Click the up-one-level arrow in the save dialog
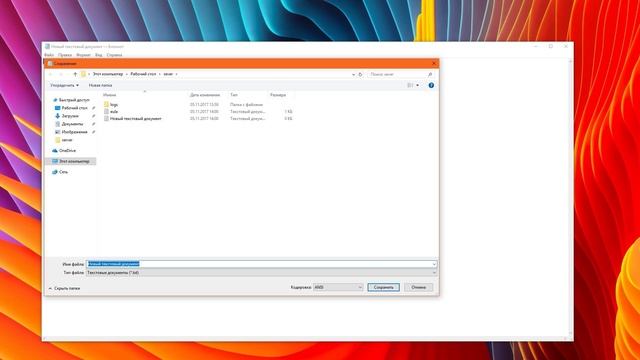640x360 pixels. [x=75, y=74]
